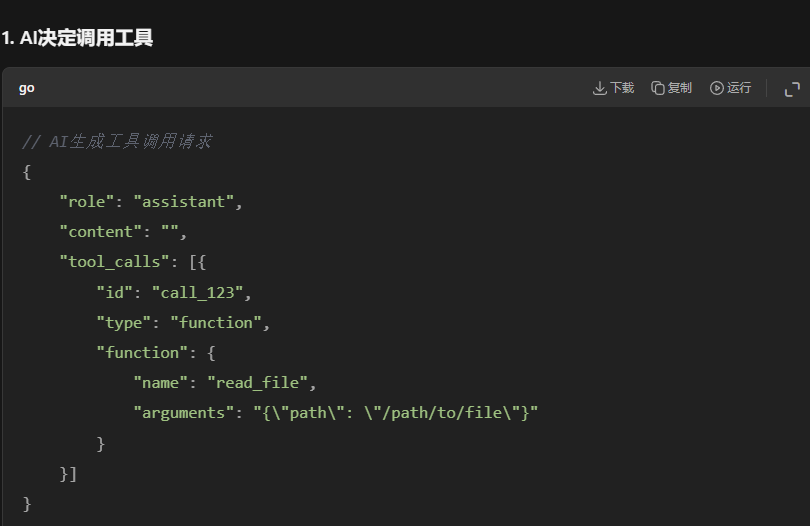Click the opening brace after the comment

[x=26, y=172]
